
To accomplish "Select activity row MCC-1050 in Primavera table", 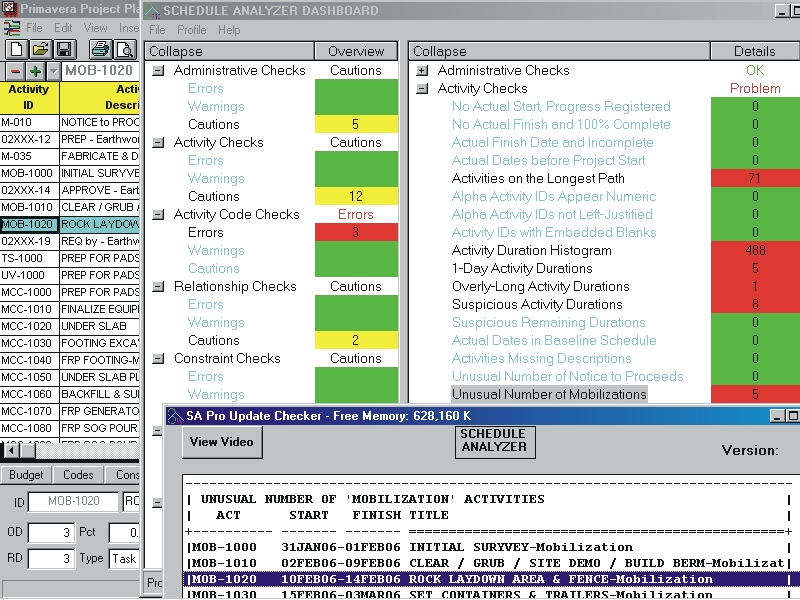I will [69, 378].
